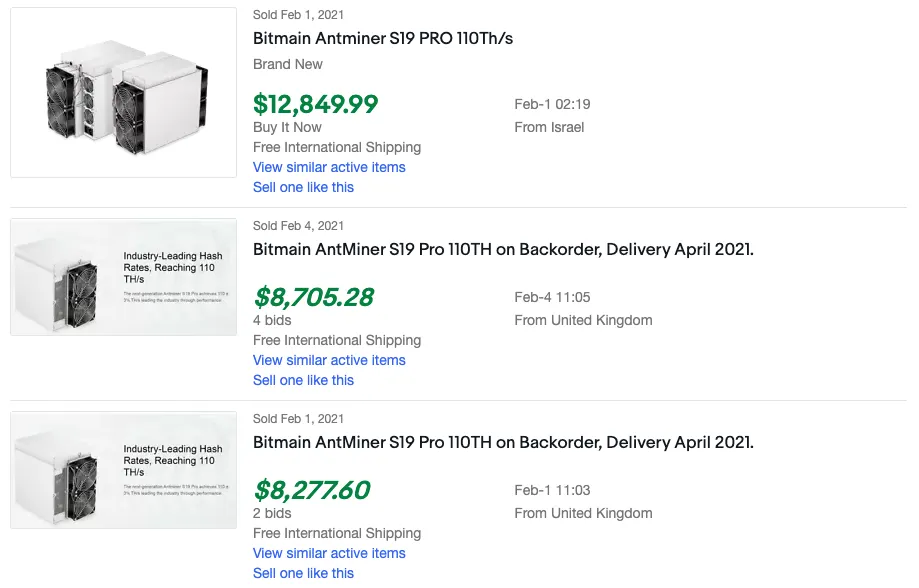View similar active items for the $12,849.99 listing
919x588 pixels.
pyautogui.click(x=329, y=167)
